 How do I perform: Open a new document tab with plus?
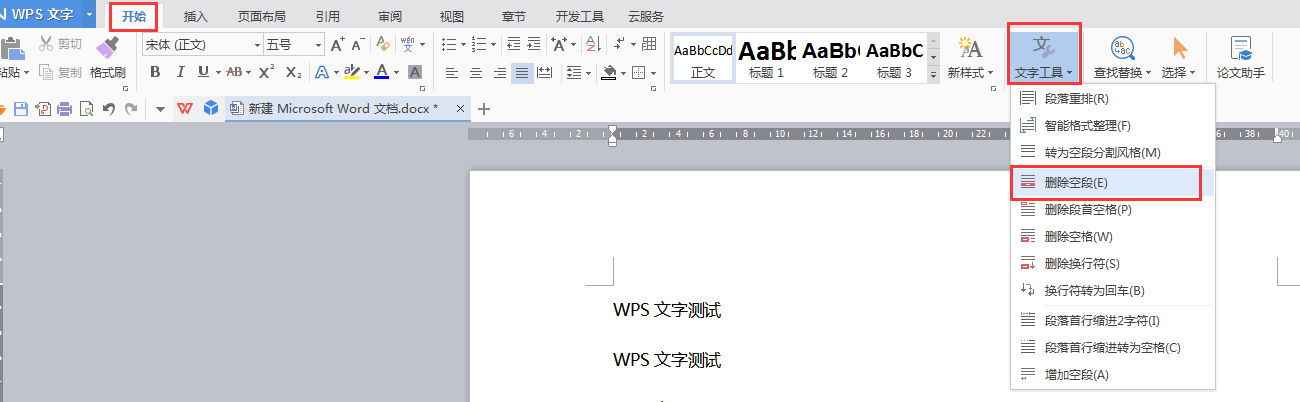(x=484, y=108)
